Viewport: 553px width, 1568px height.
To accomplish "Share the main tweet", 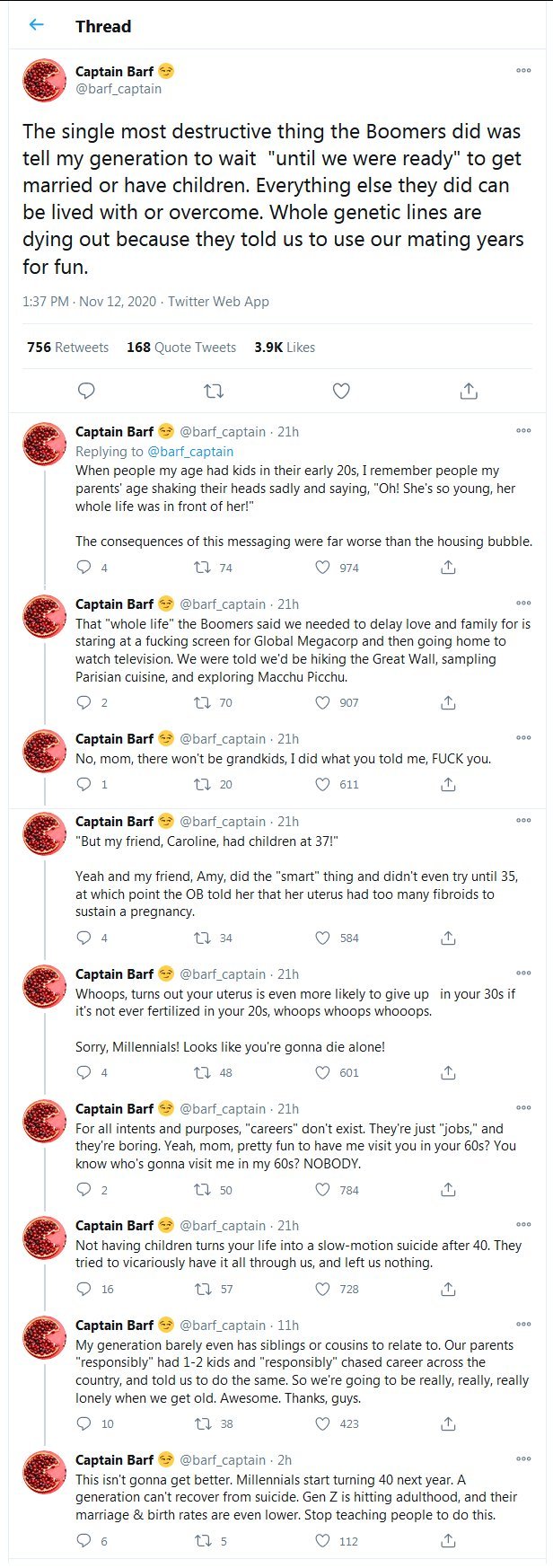I will 469,391.
